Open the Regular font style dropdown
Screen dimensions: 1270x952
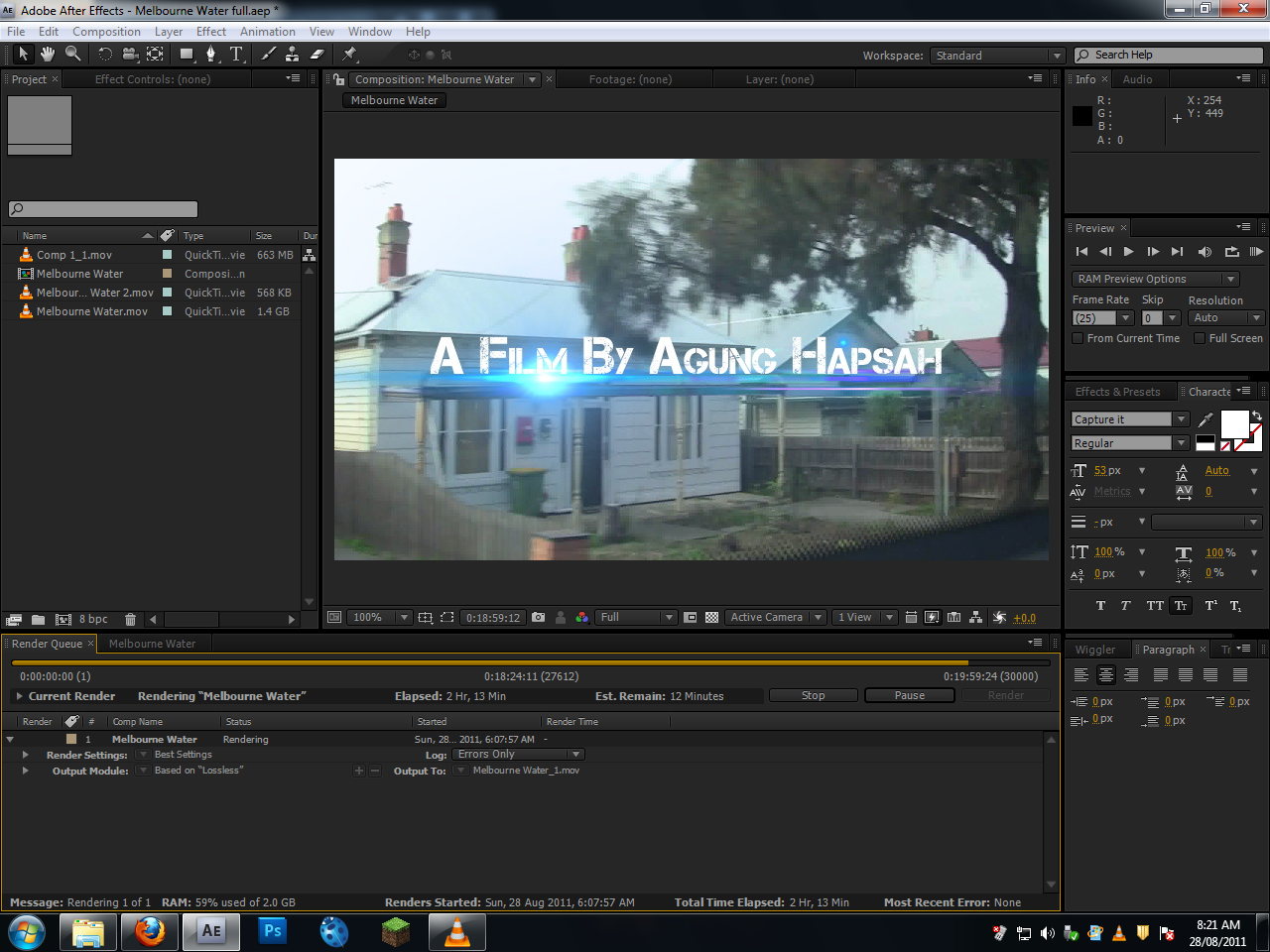[x=1130, y=443]
